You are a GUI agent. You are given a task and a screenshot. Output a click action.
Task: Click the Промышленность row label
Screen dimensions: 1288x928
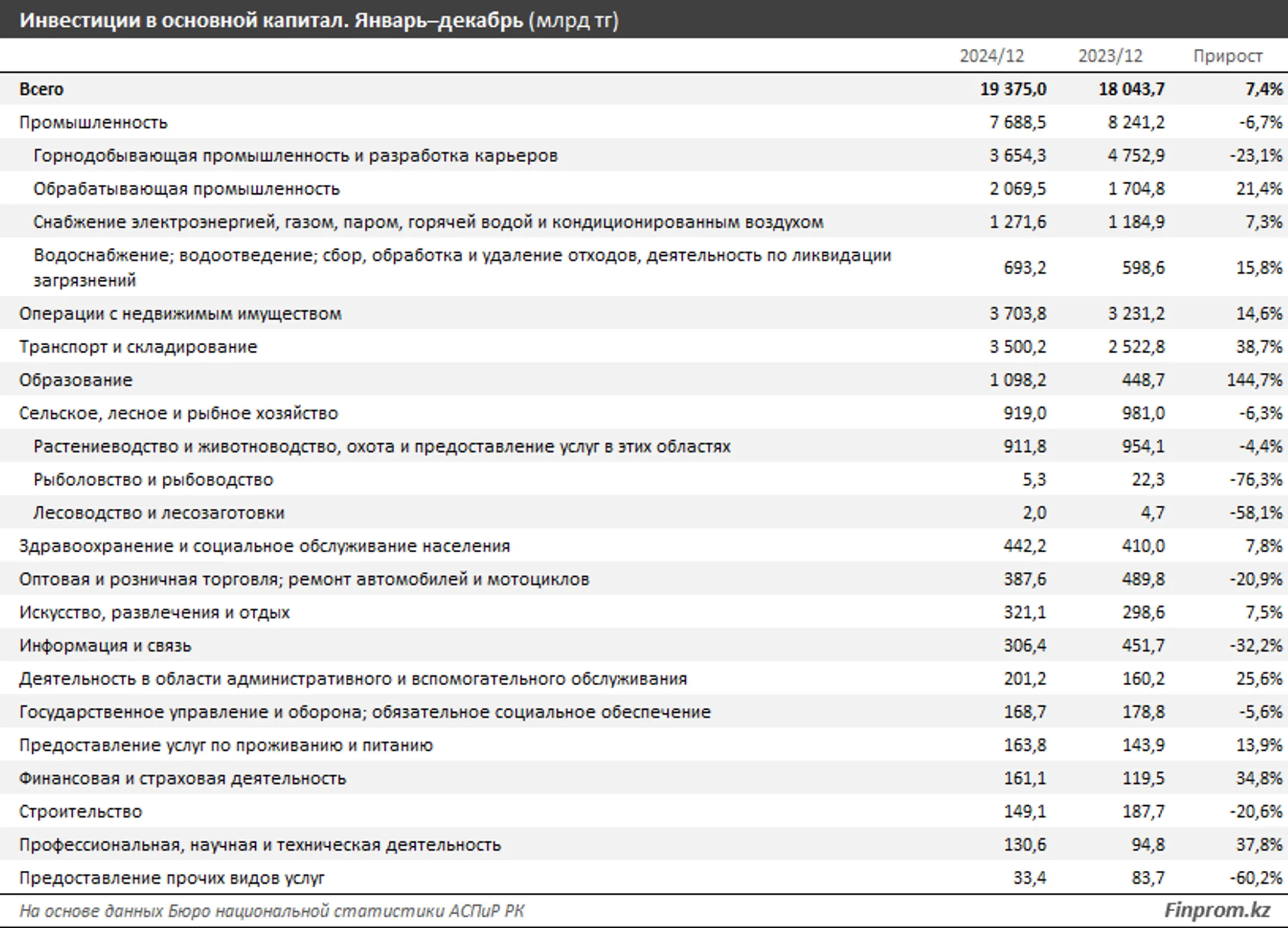[x=93, y=122]
